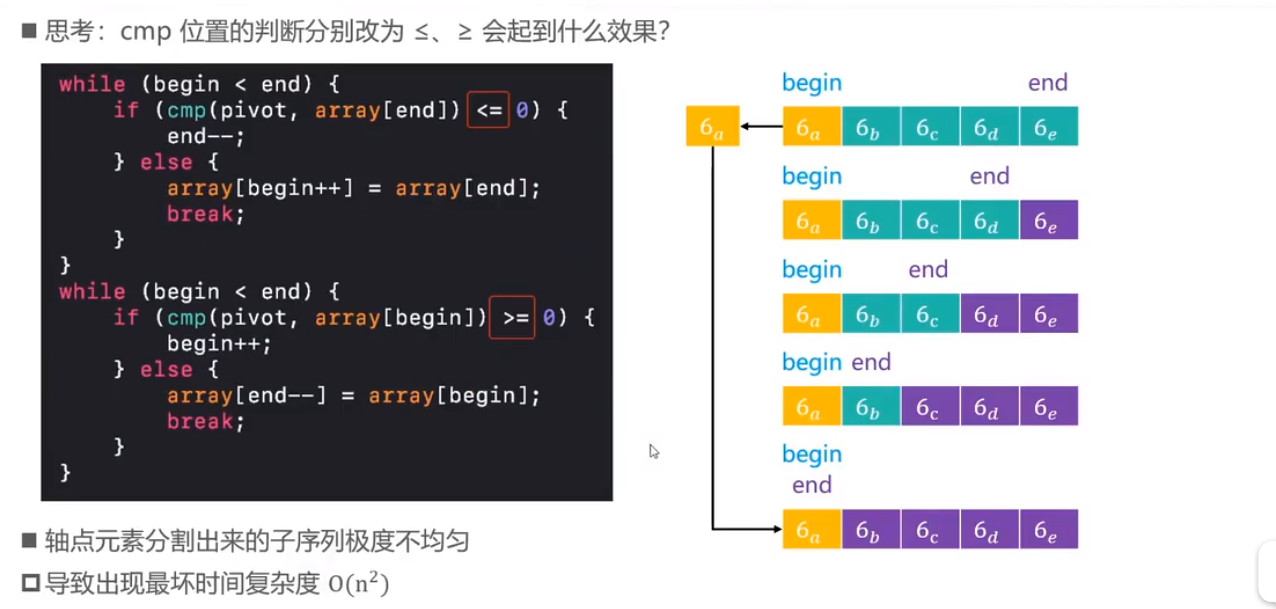This screenshot has width=1276, height=609.
Task: Click the highlighted <= comparison in the code
Action: click(x=488, y=110)
